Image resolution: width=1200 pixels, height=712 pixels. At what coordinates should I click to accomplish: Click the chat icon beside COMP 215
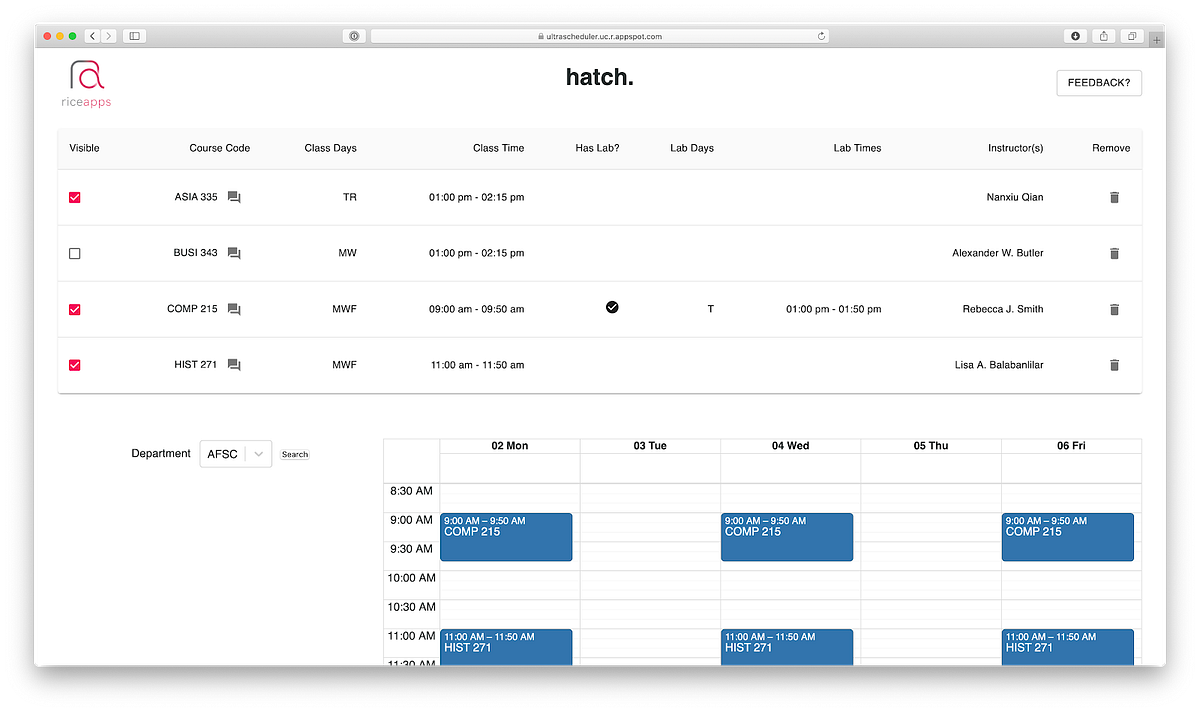(x=233, y=309)
